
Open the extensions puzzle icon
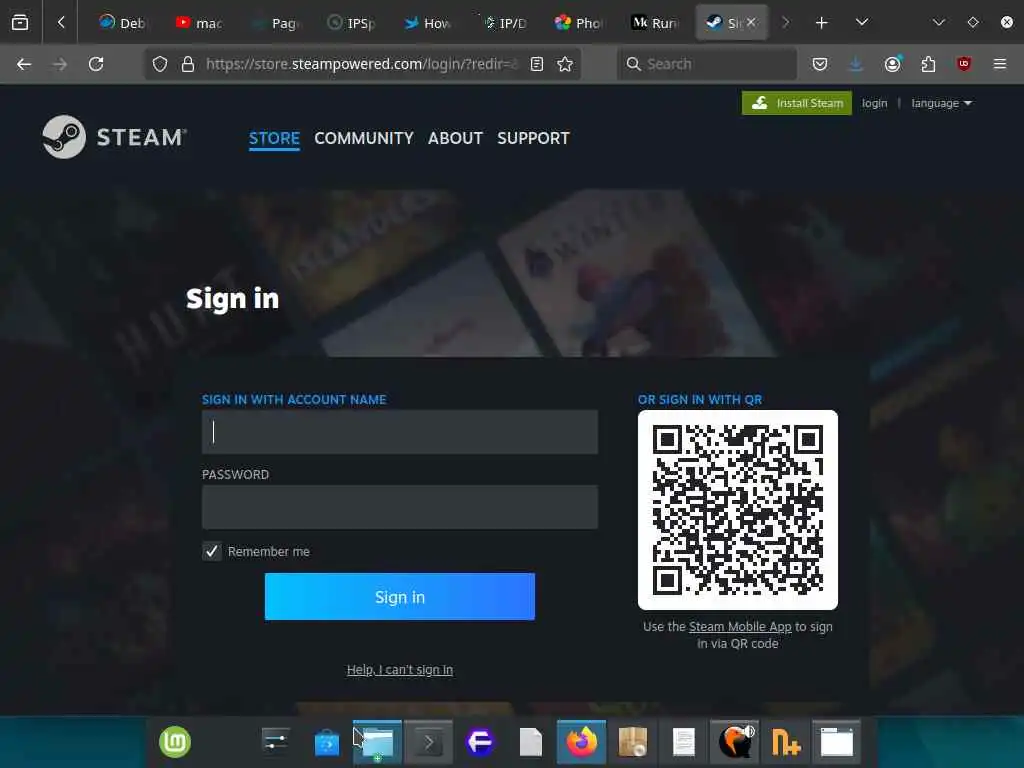(928, 64)
